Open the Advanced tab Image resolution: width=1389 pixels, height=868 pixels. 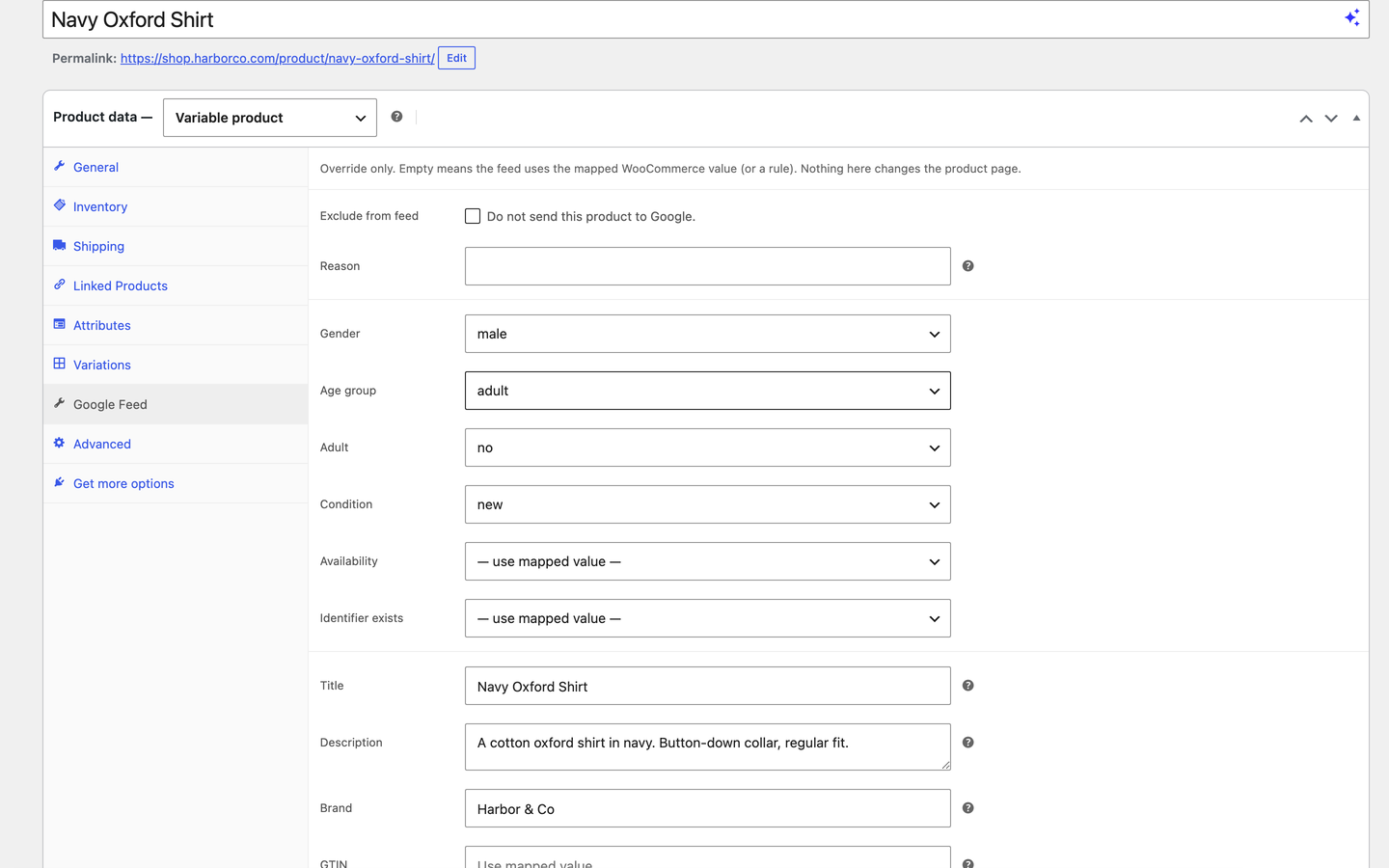(x=176, y=444)
